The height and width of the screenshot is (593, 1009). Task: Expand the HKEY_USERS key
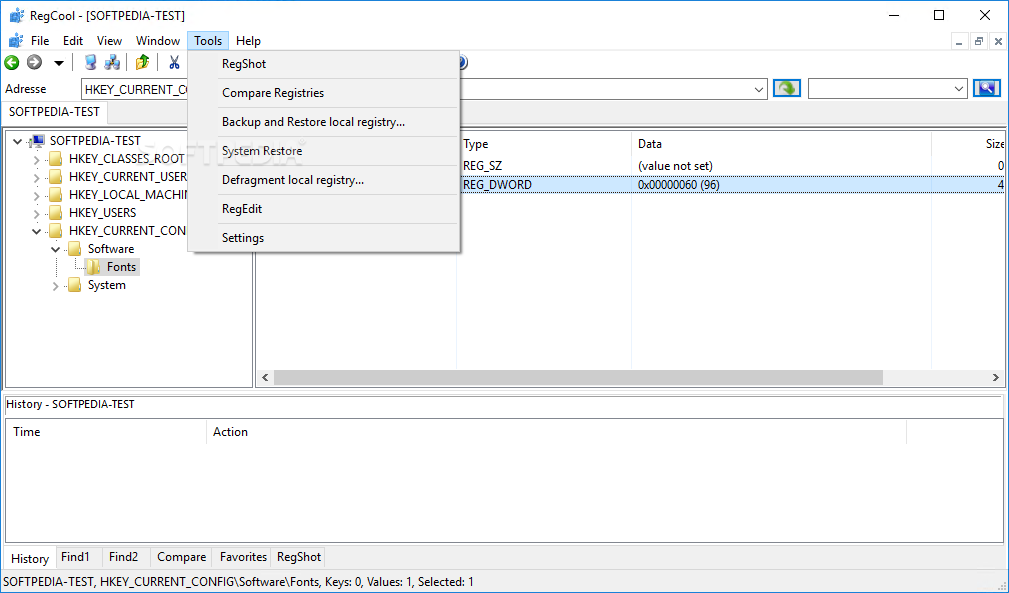click(36, 214)
